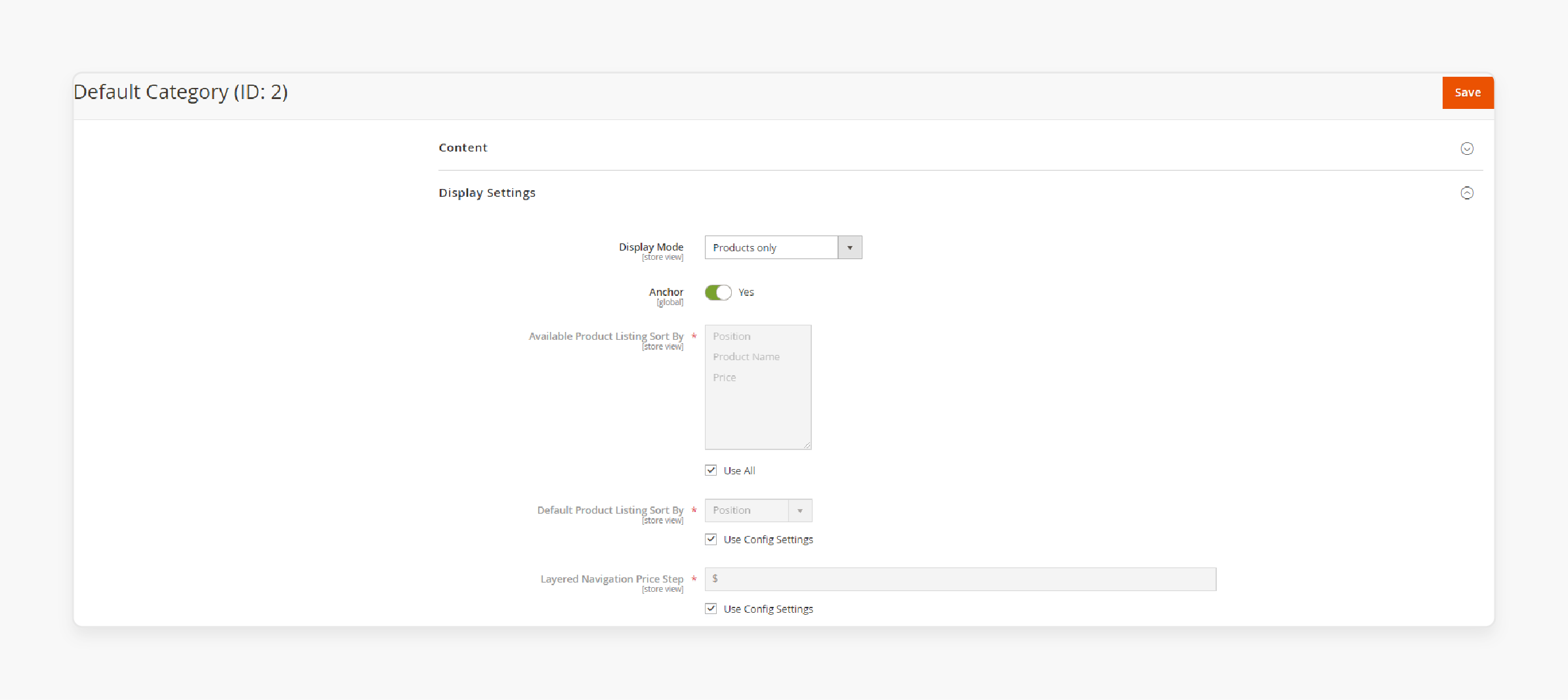This screenshot has width=1568, height=700.
Task: Expand the Content section chevron icon
Action: 1467,148
